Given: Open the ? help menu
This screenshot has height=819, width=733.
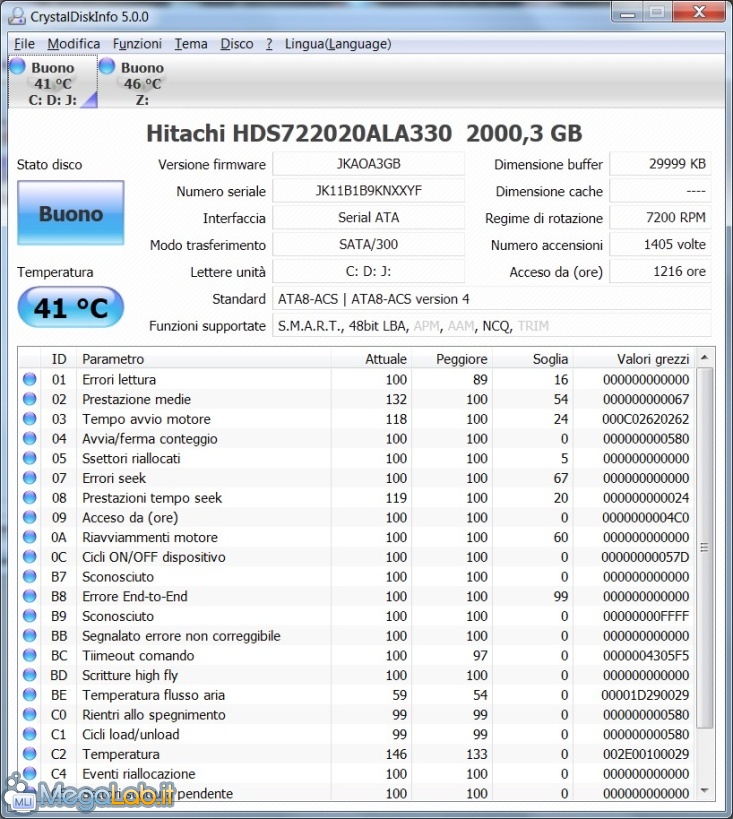Looking at the screenshot, I should (269, 44).
